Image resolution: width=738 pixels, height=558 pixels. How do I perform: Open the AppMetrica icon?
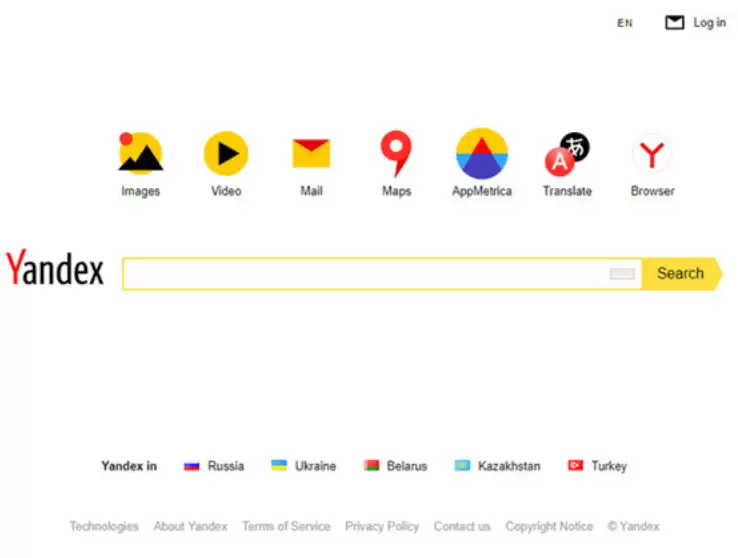pos(482,153)
